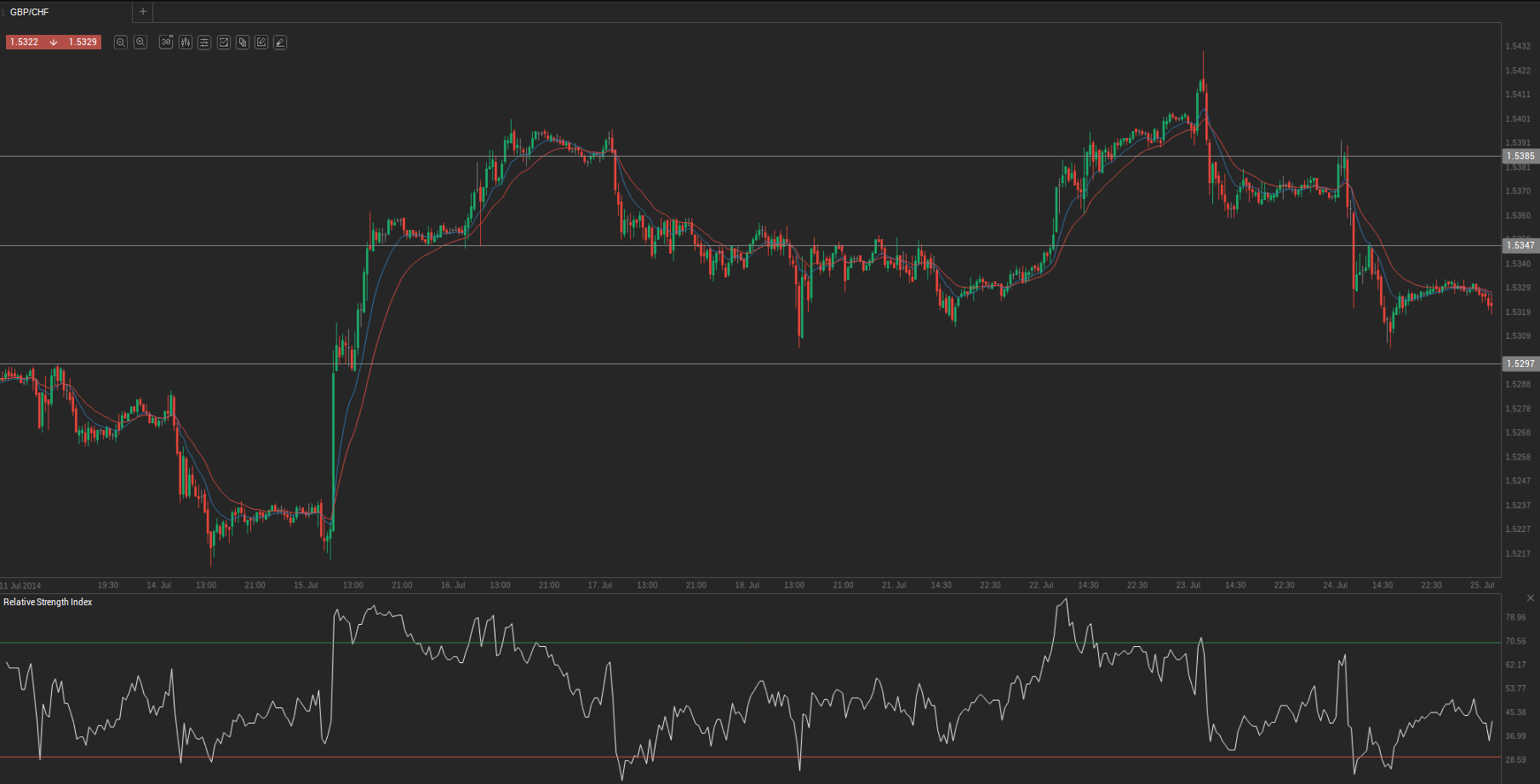
Task: Click the tab drag handle left of GBP/CHF
Action: pos(3,12)
